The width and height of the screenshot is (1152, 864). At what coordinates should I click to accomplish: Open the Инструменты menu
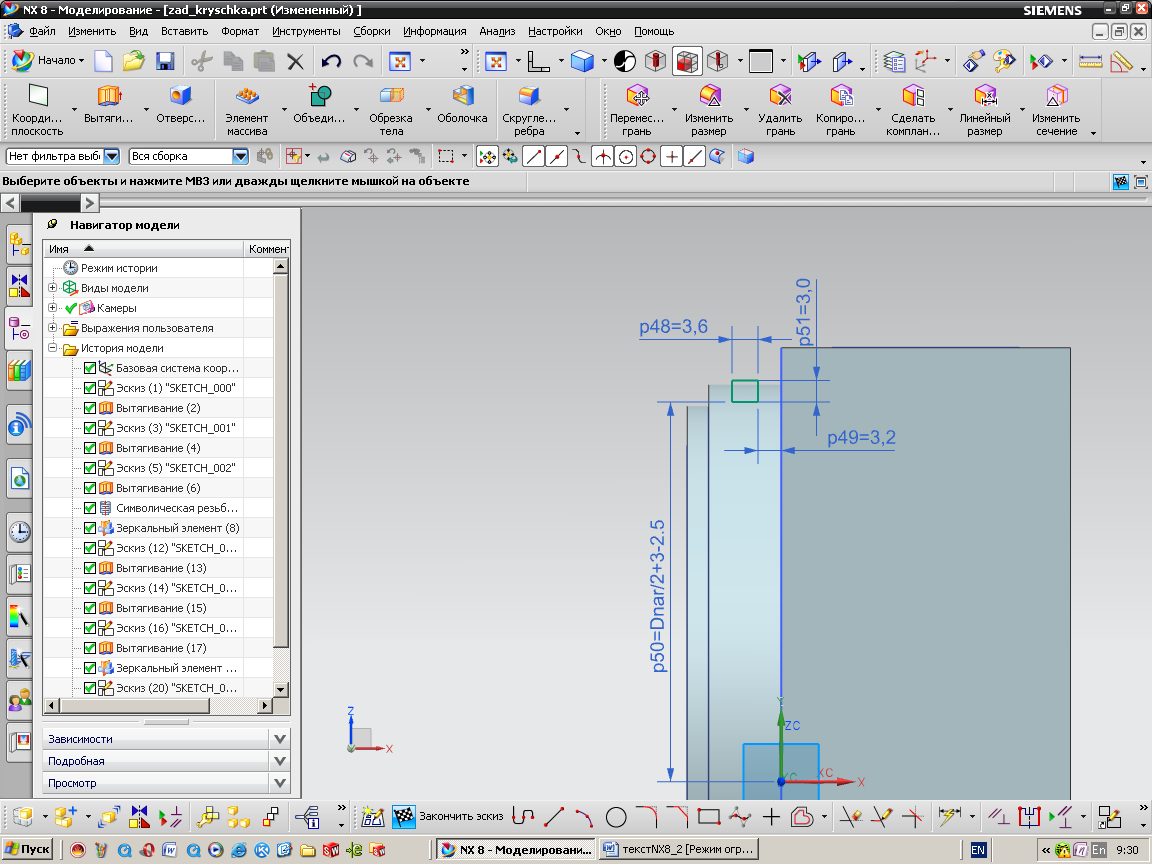pos(306,31)
